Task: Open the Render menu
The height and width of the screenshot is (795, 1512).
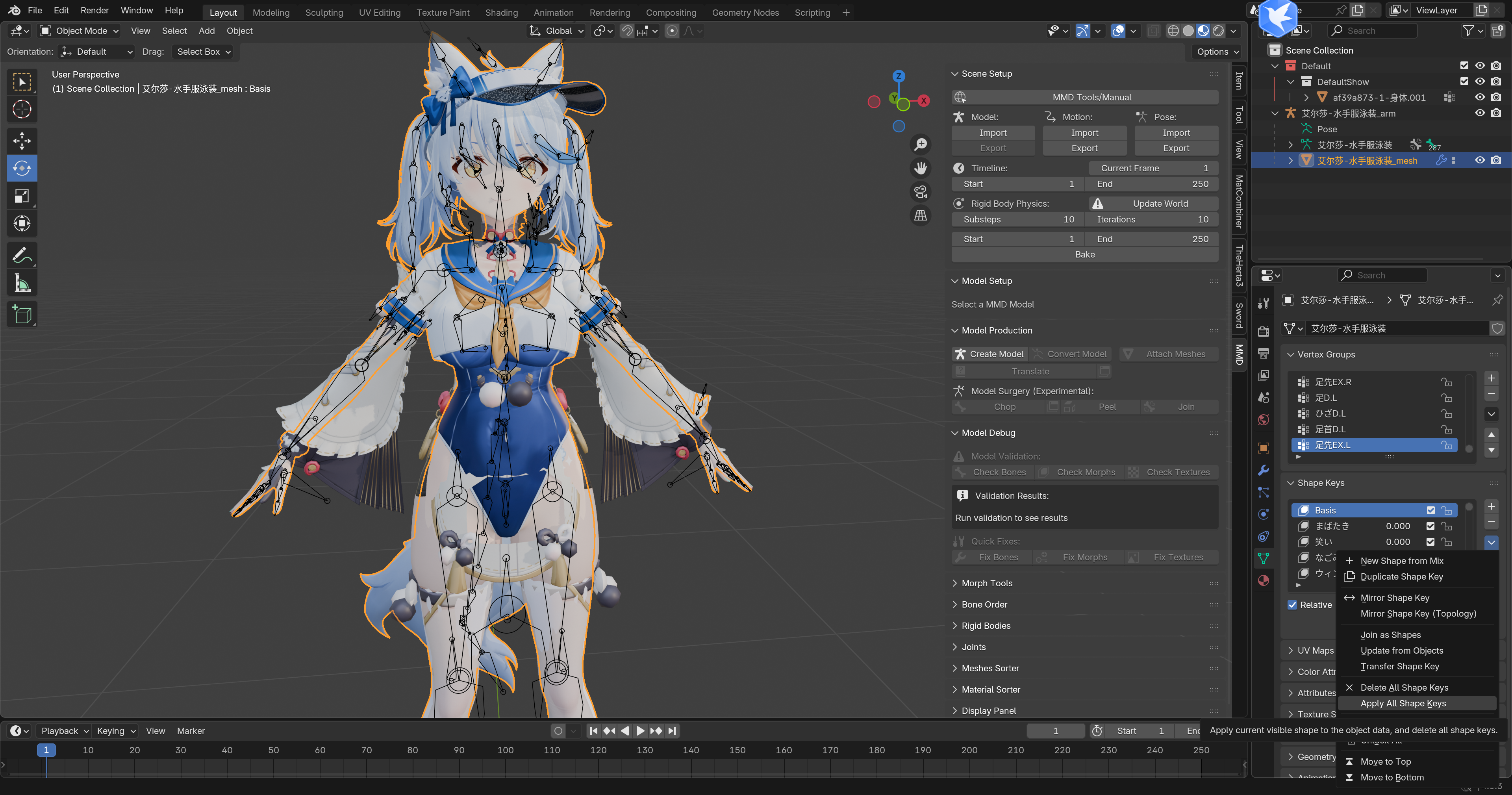Action: point(94,11)
